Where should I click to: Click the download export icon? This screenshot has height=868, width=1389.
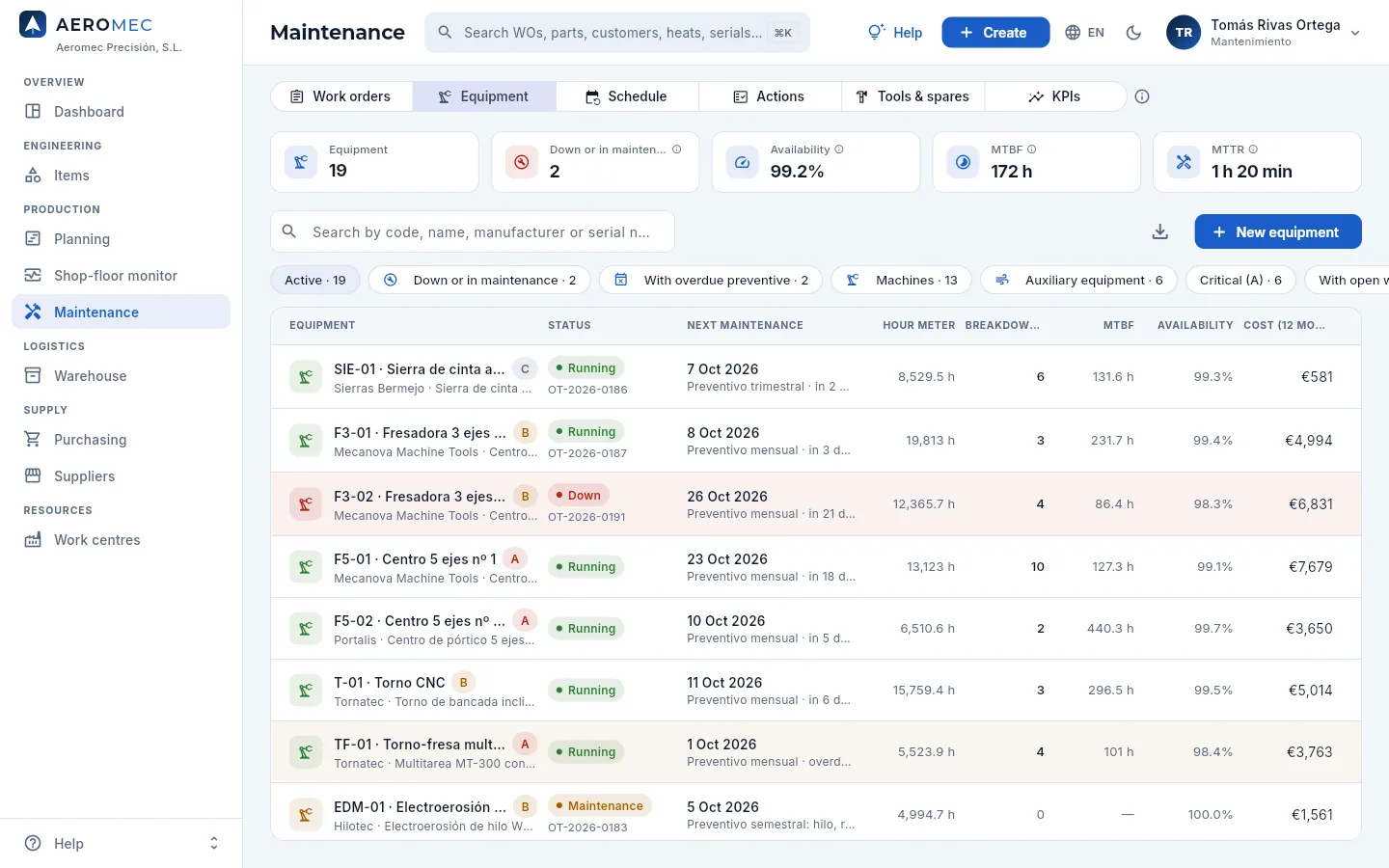tap(1160, 231)
